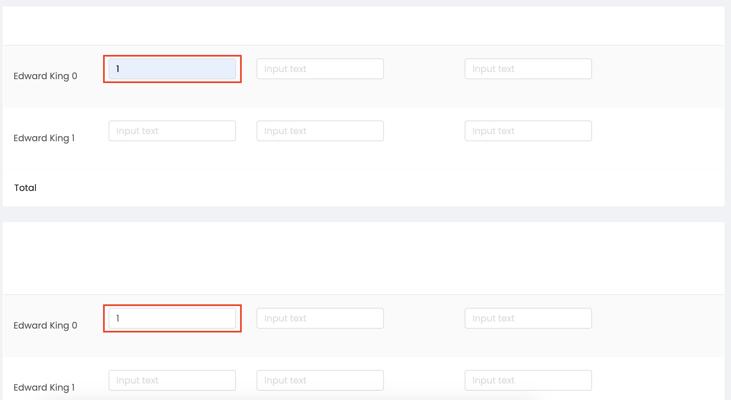Select bottom table's Edward King 0 third input

pyautogui.click(x=528, y=319)
